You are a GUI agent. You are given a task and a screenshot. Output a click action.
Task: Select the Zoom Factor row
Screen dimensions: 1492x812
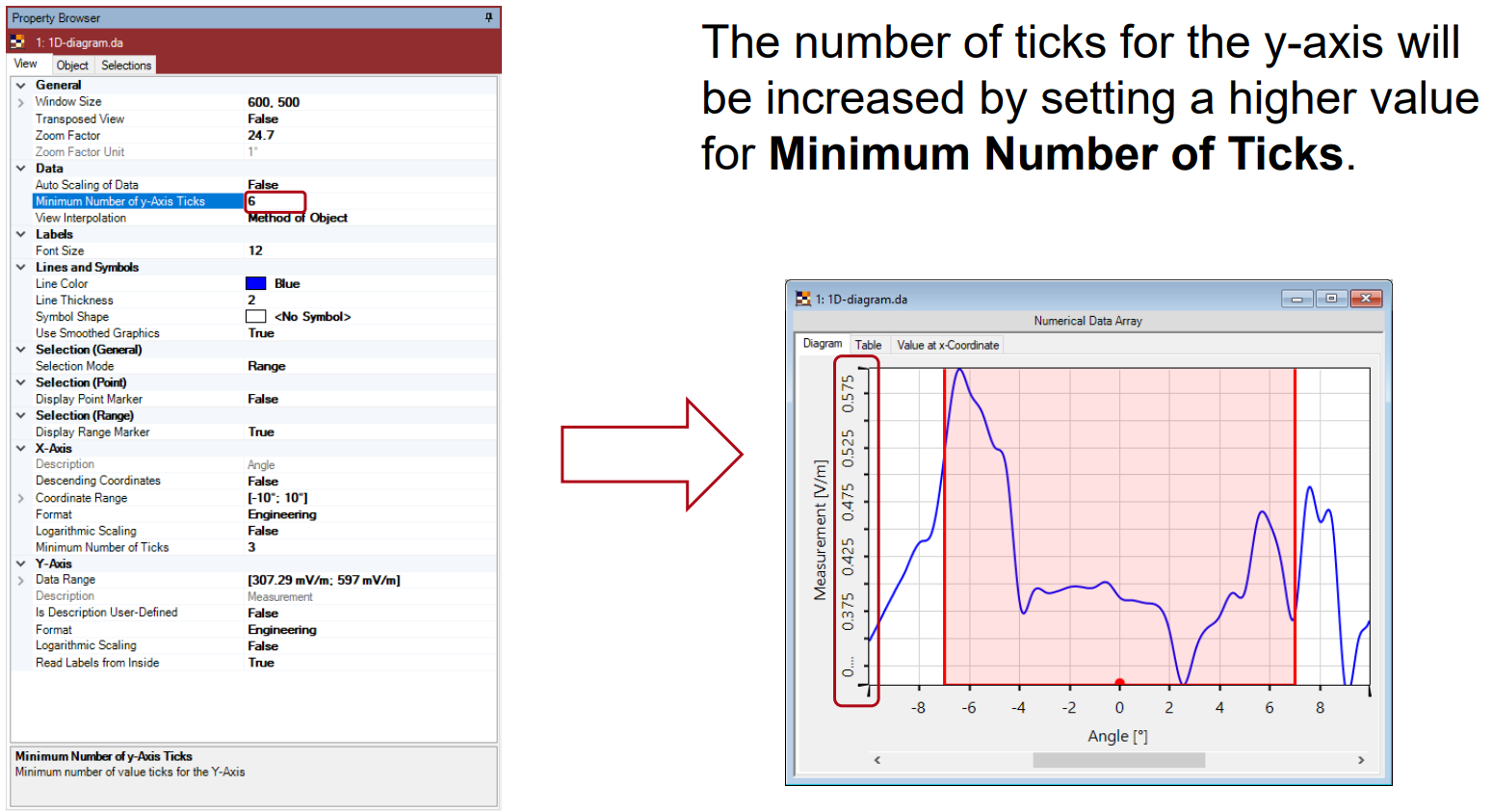point(254,136)
